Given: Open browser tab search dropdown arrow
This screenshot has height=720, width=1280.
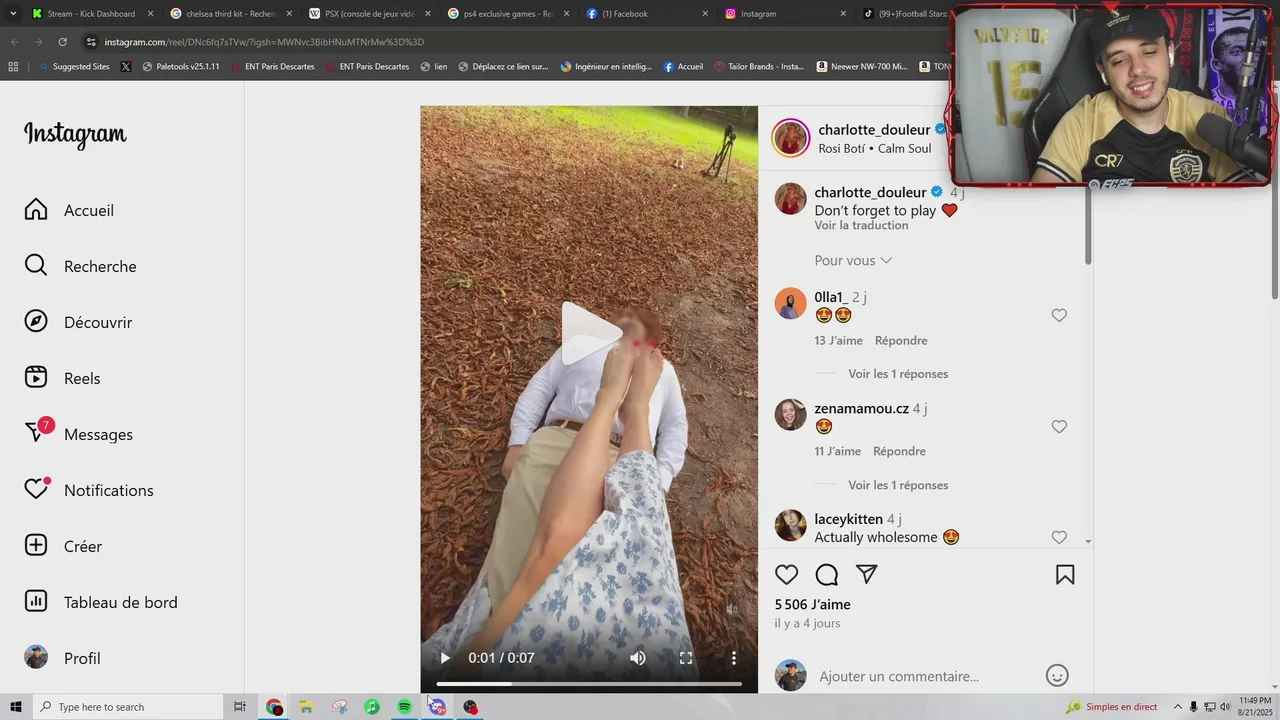Looking at the screenshot, I should point(13,14).
